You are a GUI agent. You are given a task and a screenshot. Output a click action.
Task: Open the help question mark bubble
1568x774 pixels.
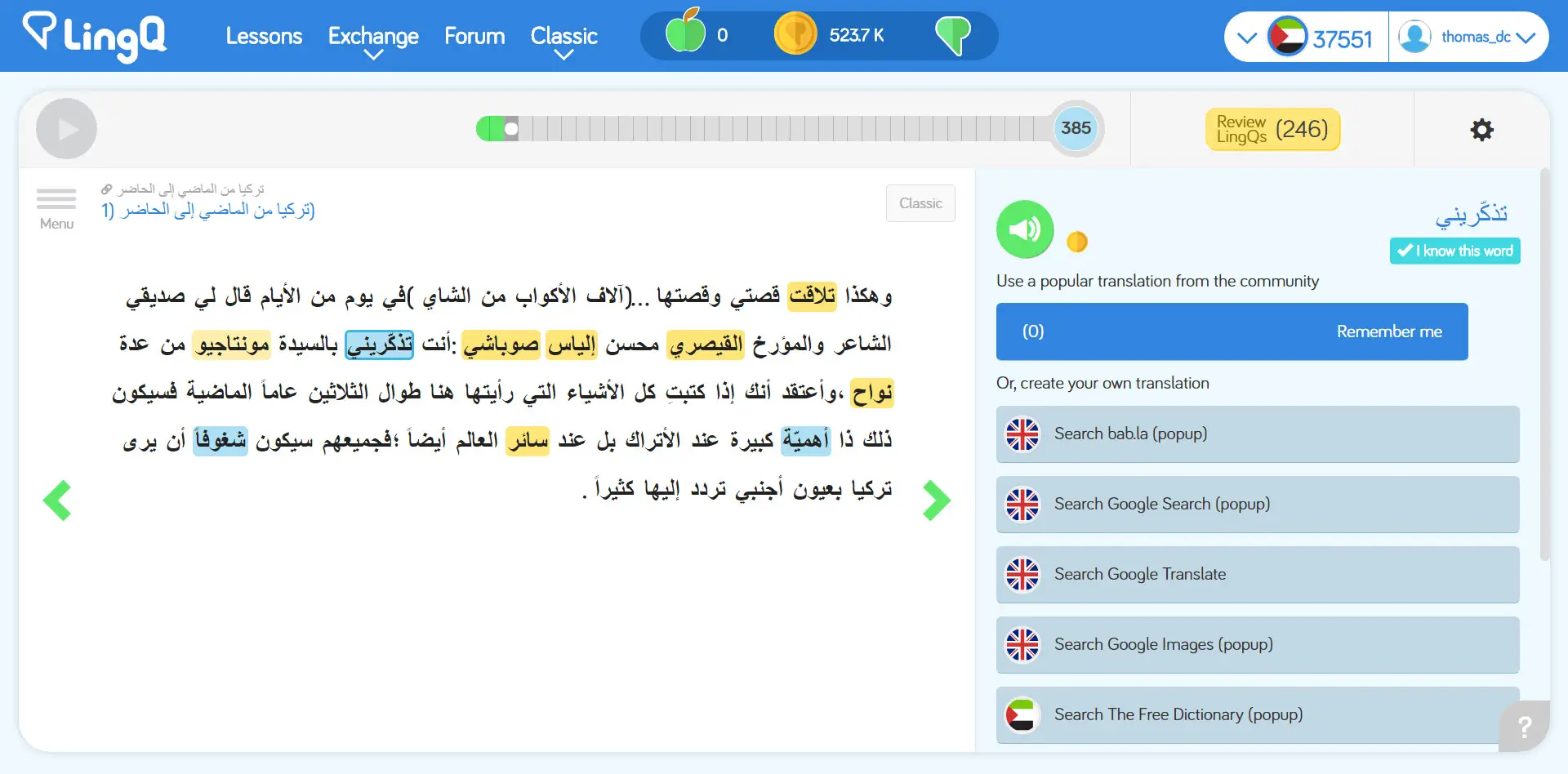1524,726
